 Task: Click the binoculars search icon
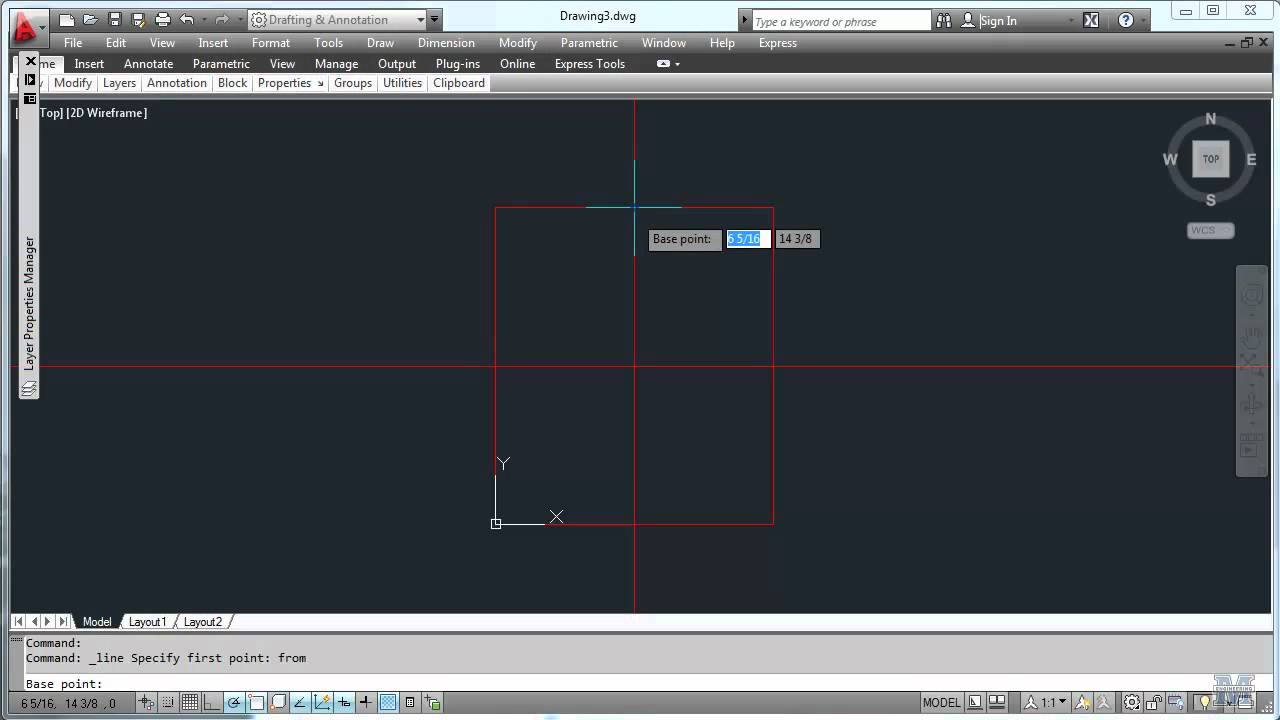click(945, 20)
